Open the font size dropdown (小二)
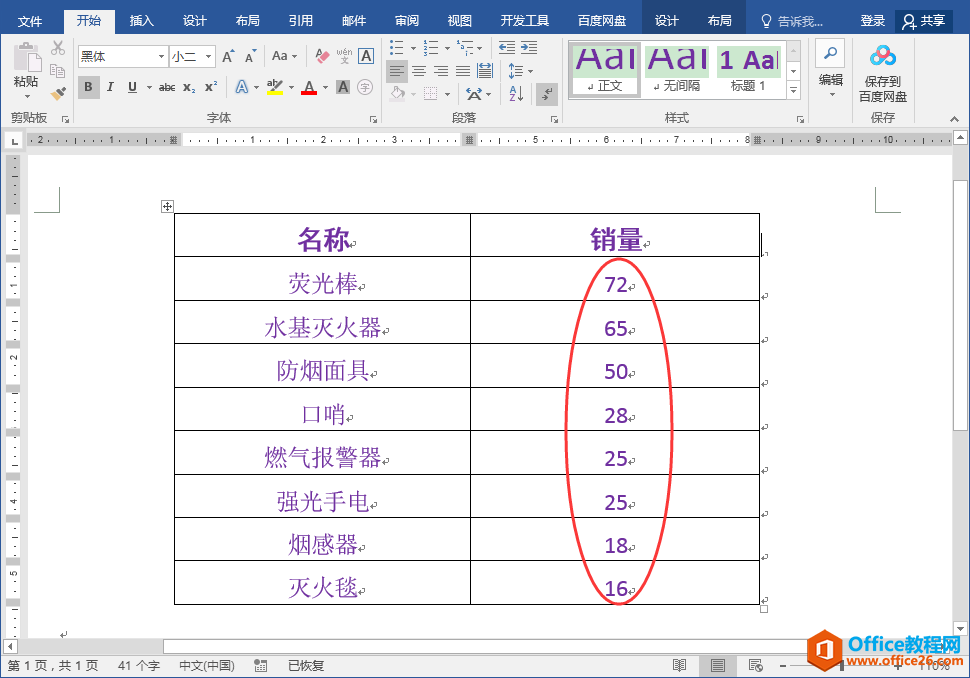970x678 pixels. [x=208, y=56]
